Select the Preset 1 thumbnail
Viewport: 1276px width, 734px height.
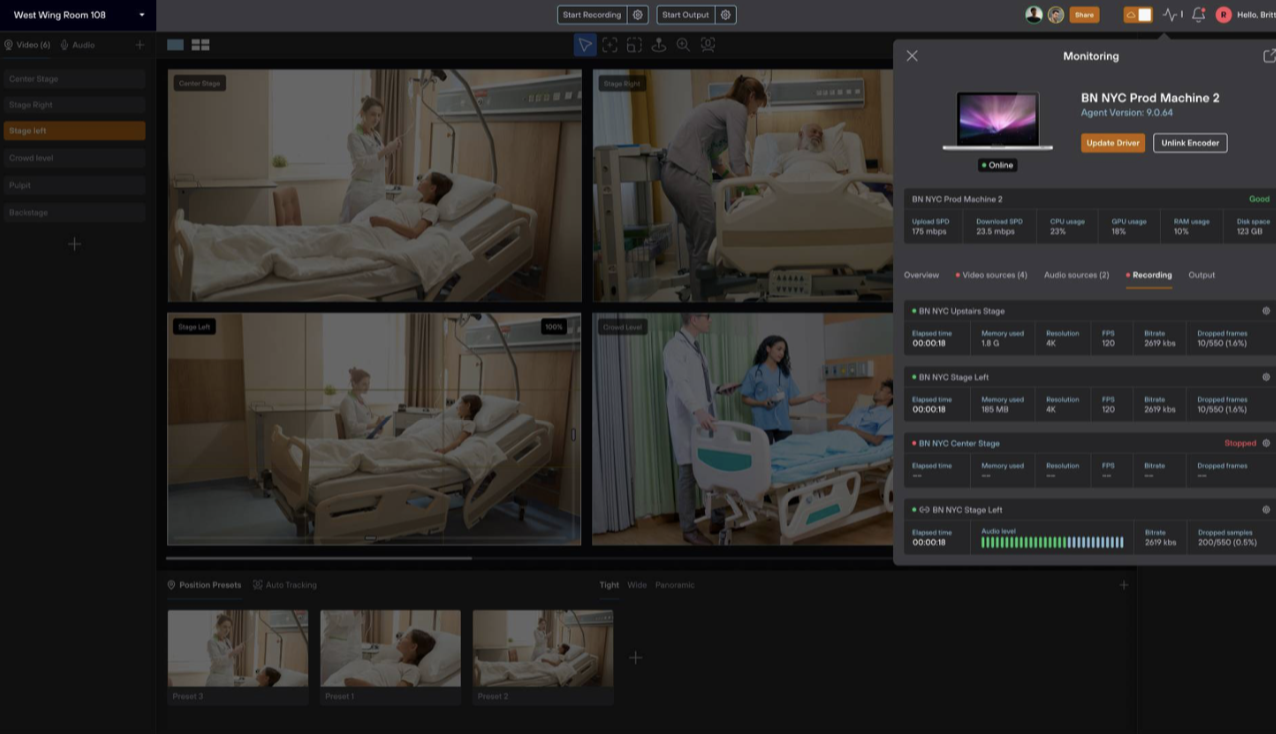coord(390,648)
